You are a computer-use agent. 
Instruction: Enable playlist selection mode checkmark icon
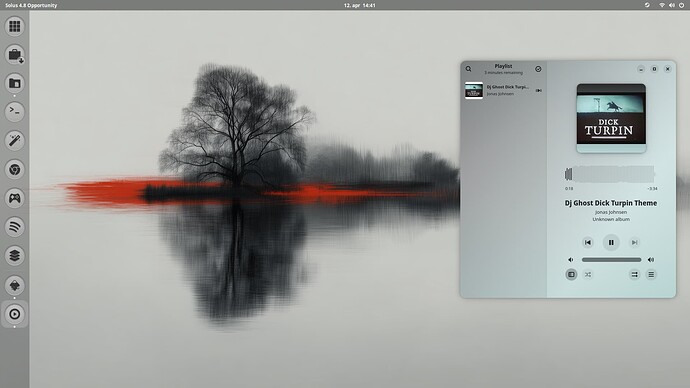[538, 69]
